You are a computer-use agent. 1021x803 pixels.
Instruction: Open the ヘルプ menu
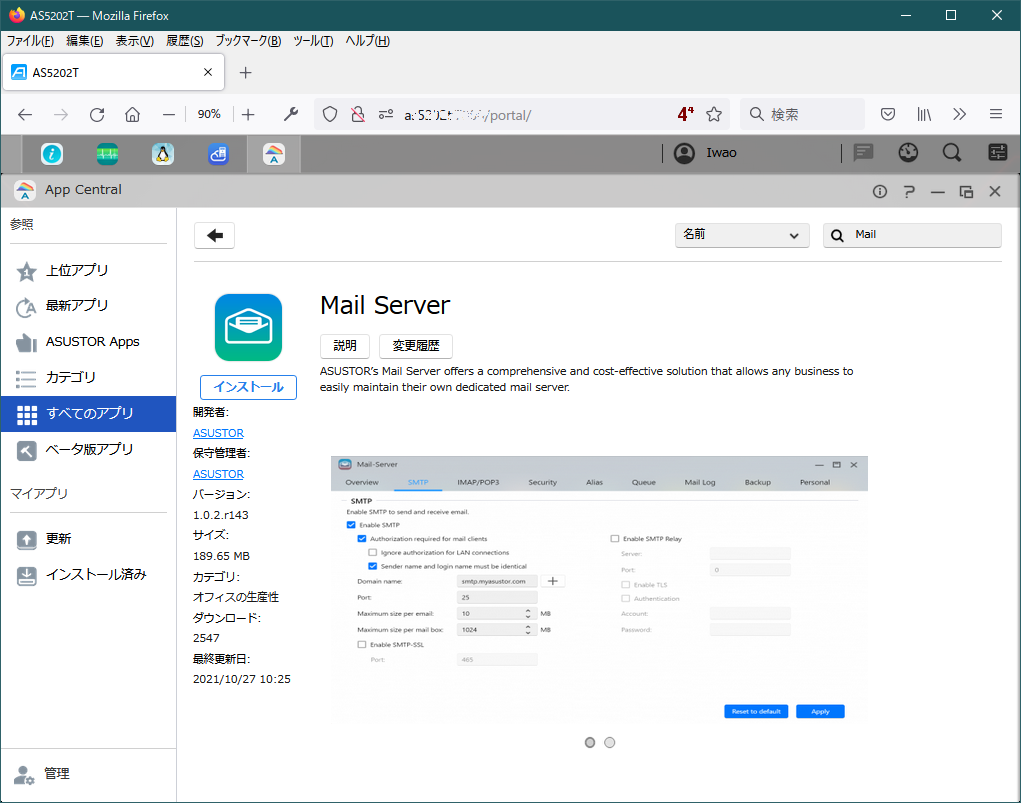click(367, 41)
